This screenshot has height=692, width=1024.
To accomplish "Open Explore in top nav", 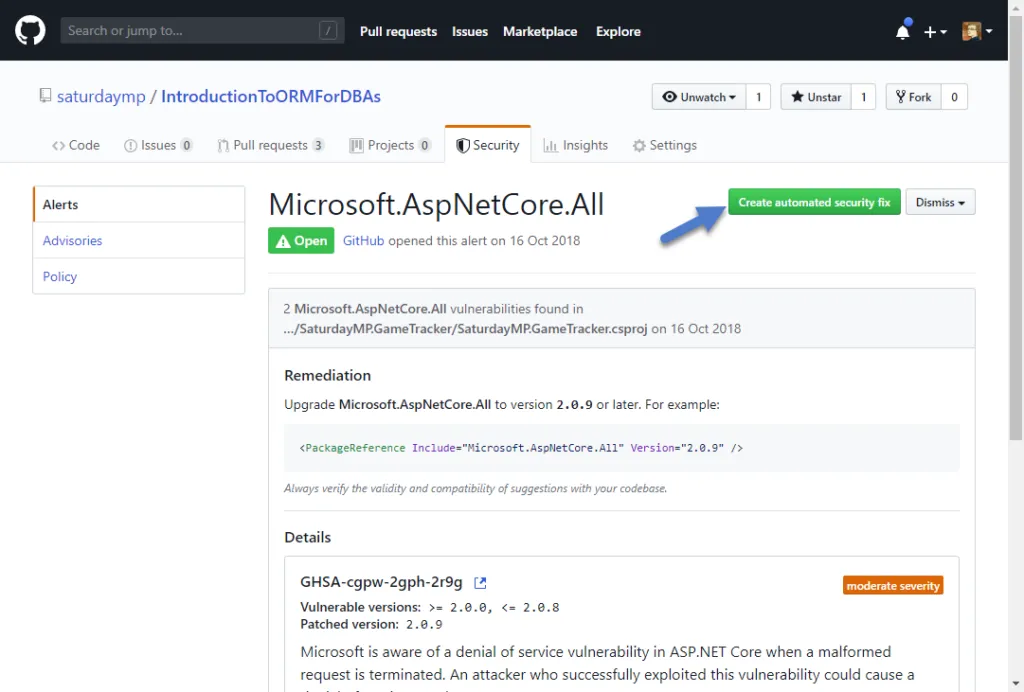I will [618, 31].
